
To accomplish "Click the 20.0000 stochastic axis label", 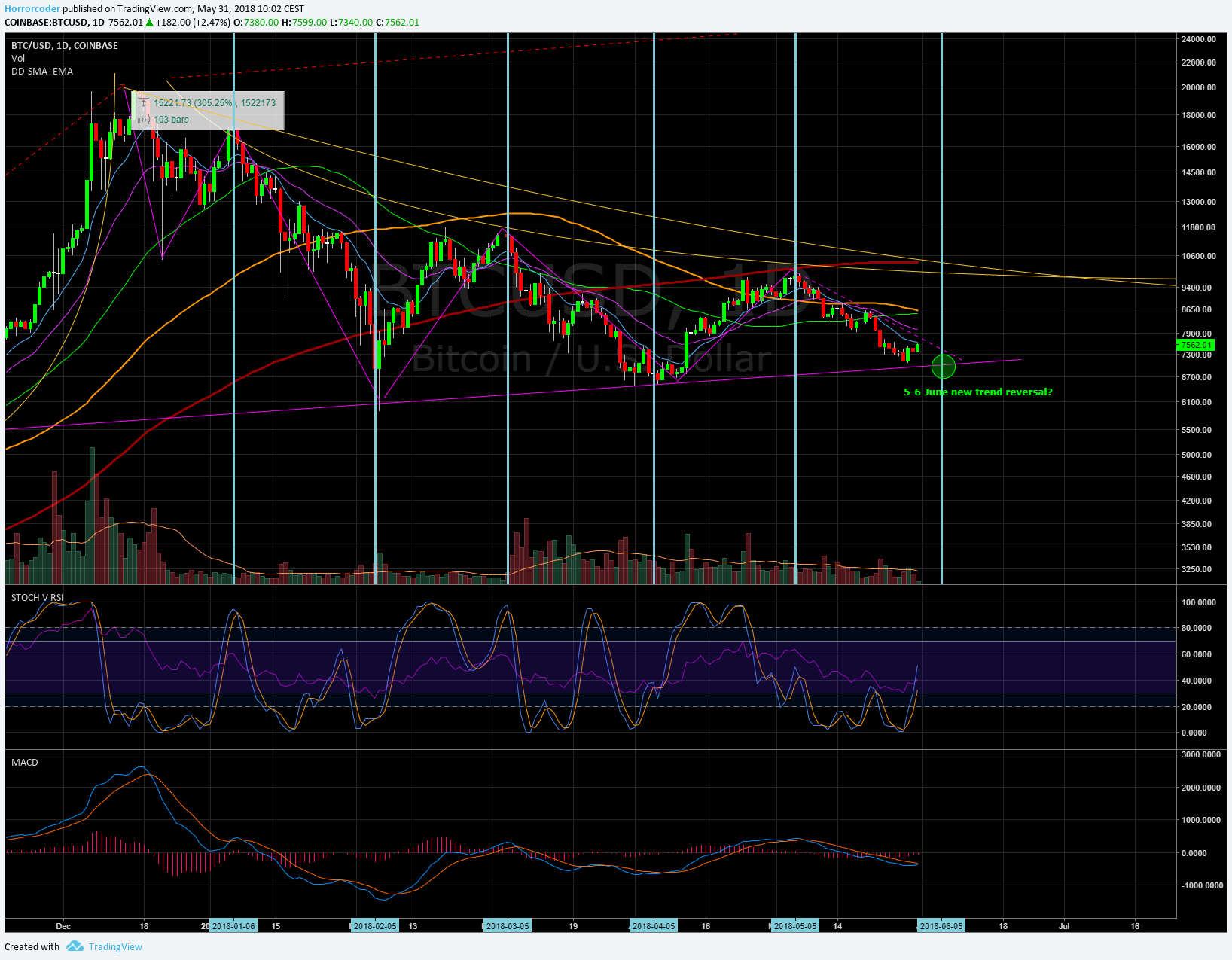I will point(1197,707).
